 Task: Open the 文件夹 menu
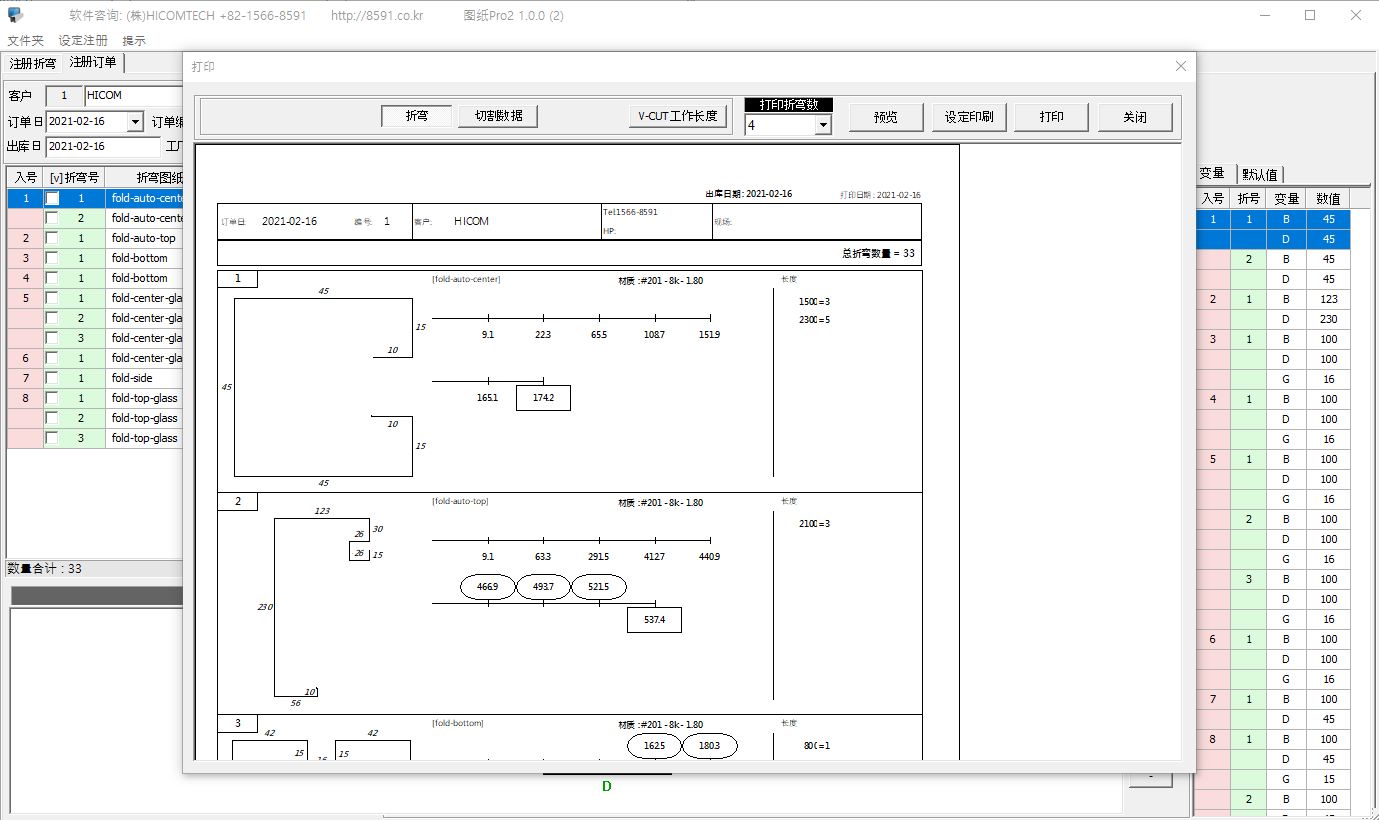[26, 41]
